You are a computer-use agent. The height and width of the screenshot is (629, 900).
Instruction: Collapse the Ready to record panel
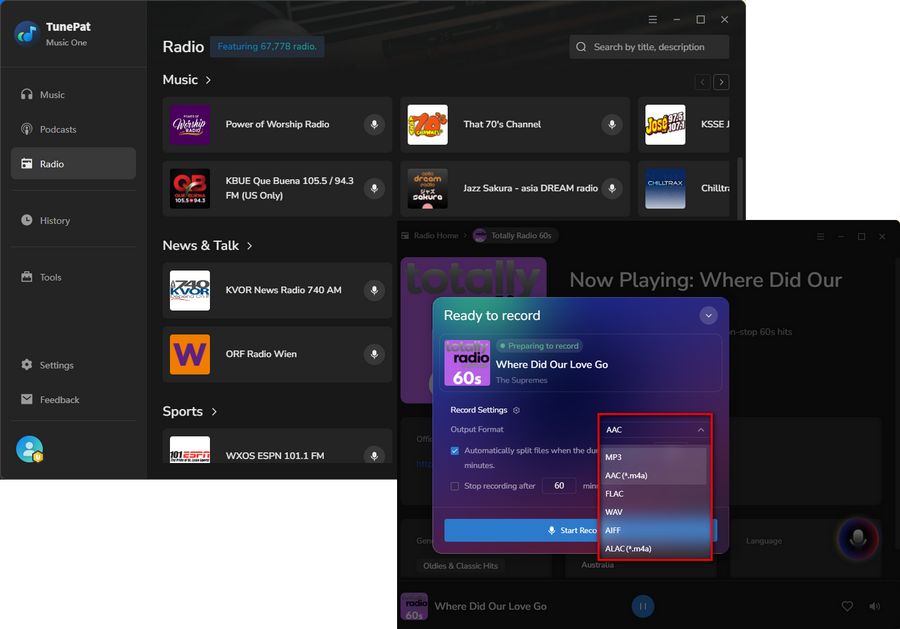708,315
